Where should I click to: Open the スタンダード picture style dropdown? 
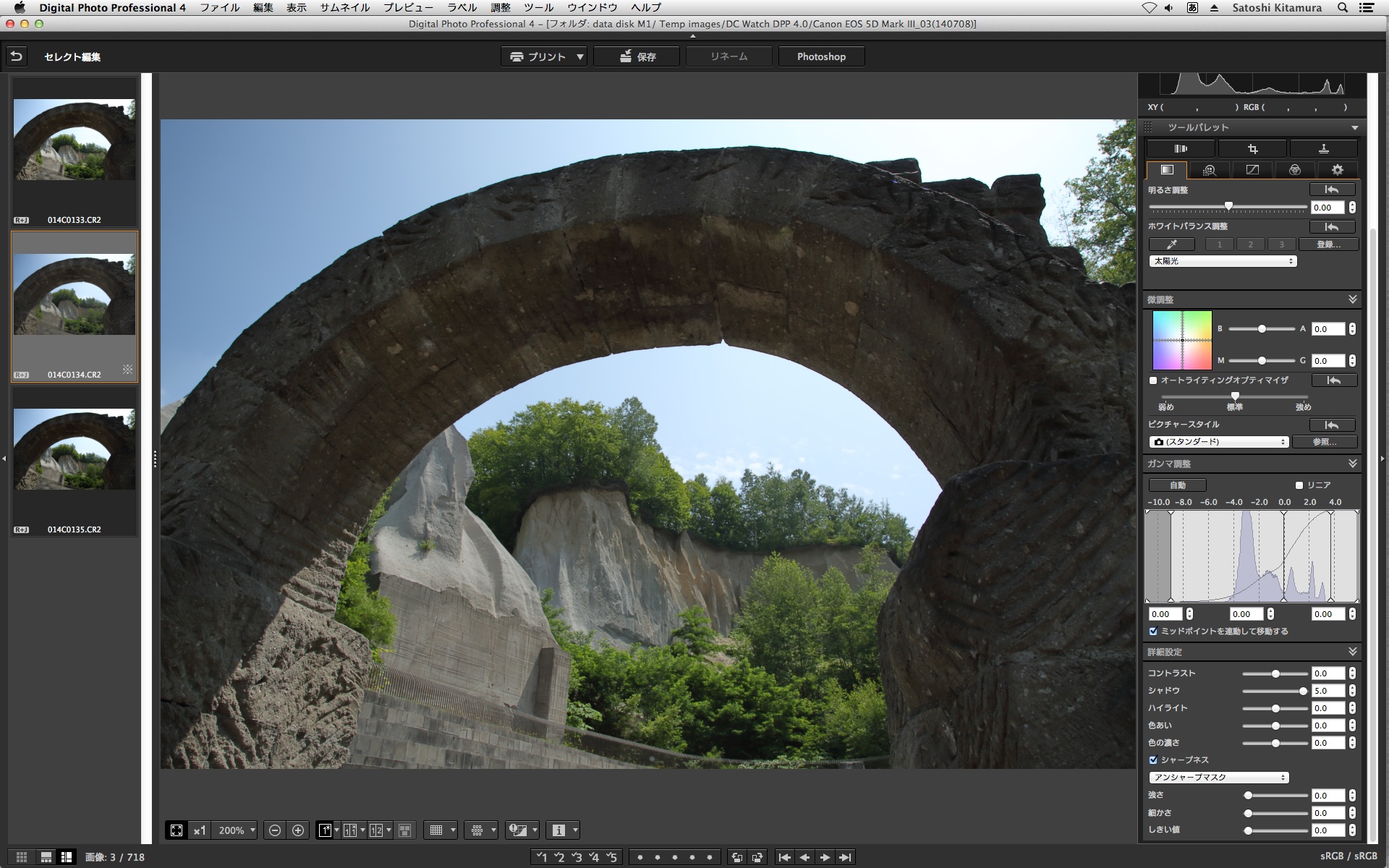tap(1219, 442)
